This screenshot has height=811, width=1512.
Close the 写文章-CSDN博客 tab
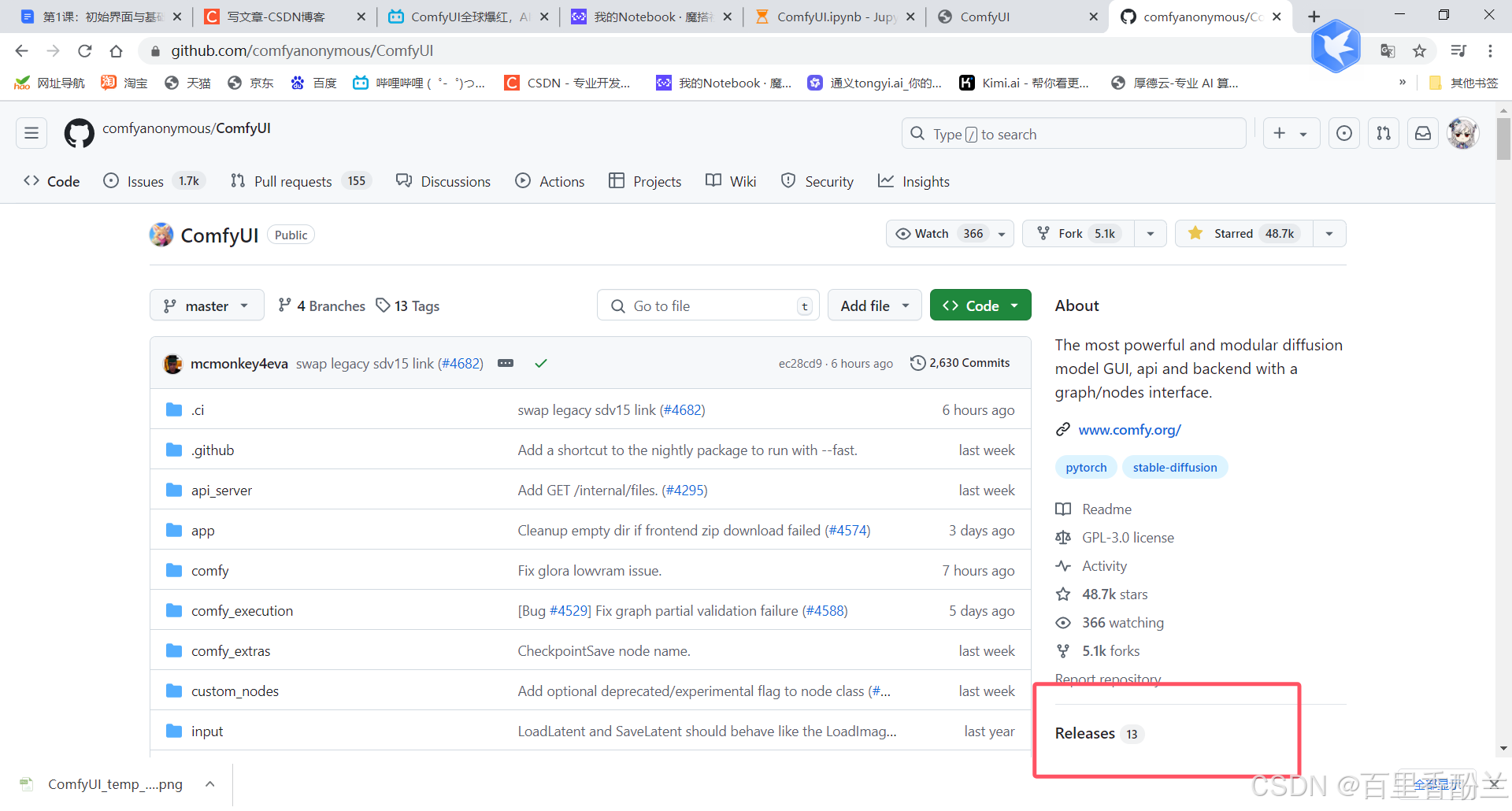point(361,17)
